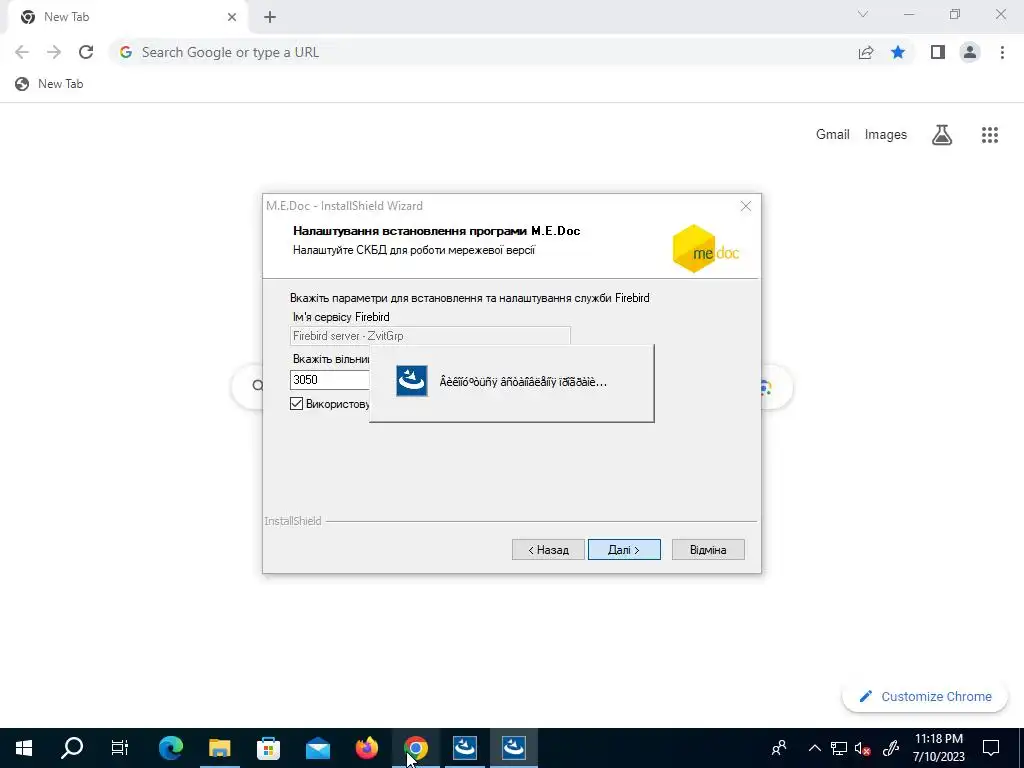Open Microsoft Store from taskbar

pyautogui.click(x=268, y=748)
